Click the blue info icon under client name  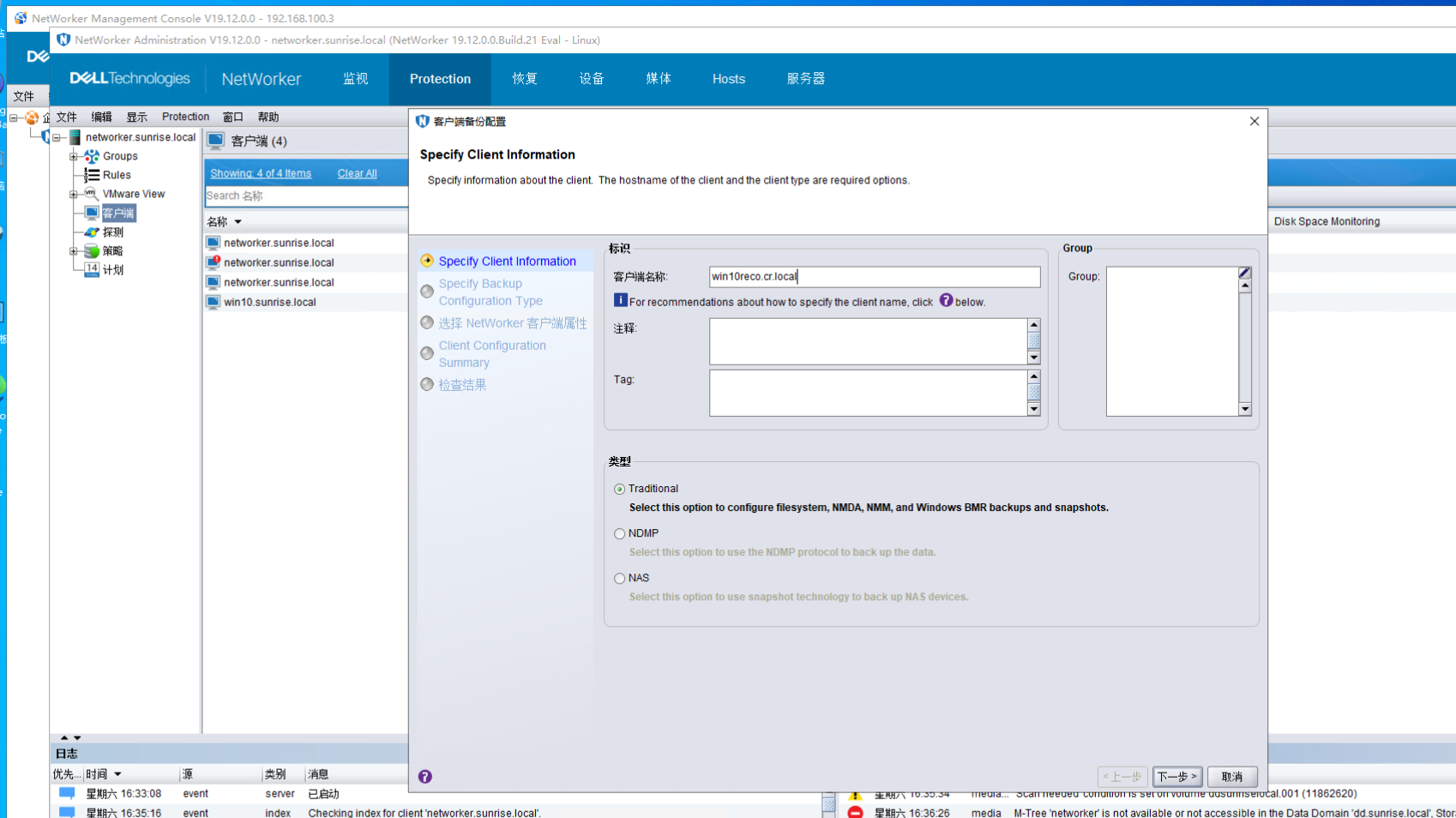click(621, 300)
